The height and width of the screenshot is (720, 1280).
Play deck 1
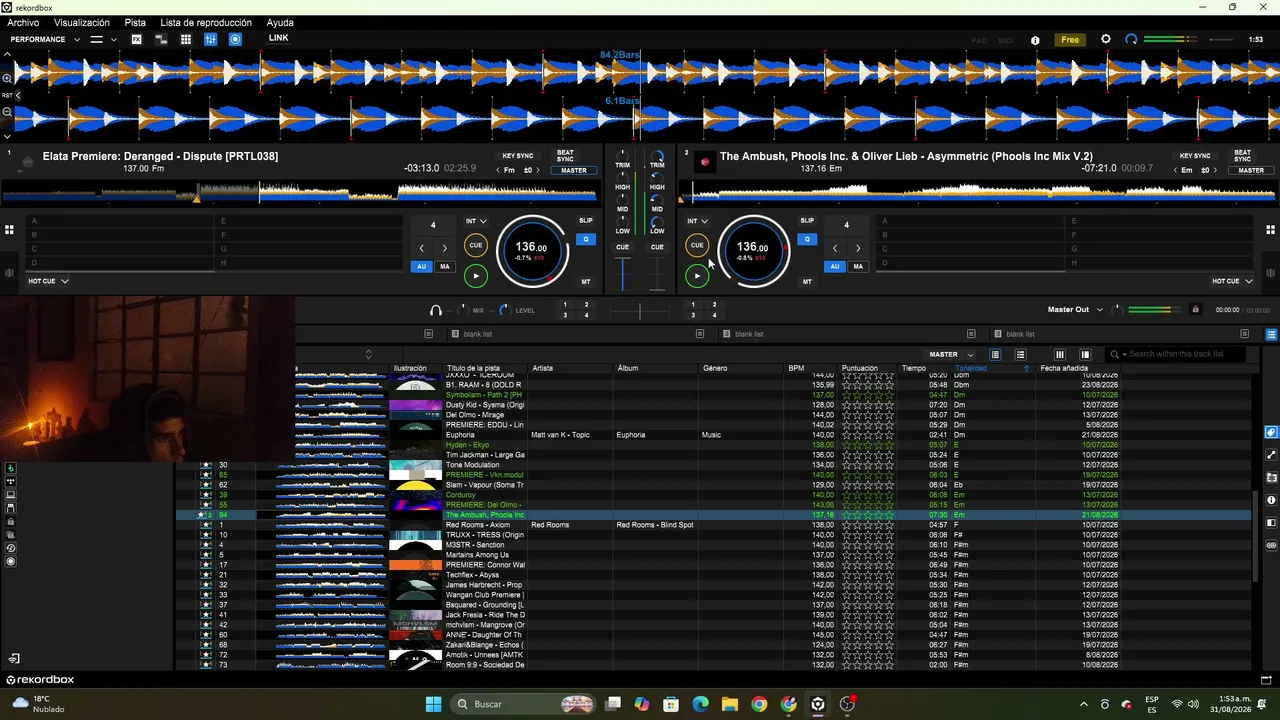pos(476,276)
